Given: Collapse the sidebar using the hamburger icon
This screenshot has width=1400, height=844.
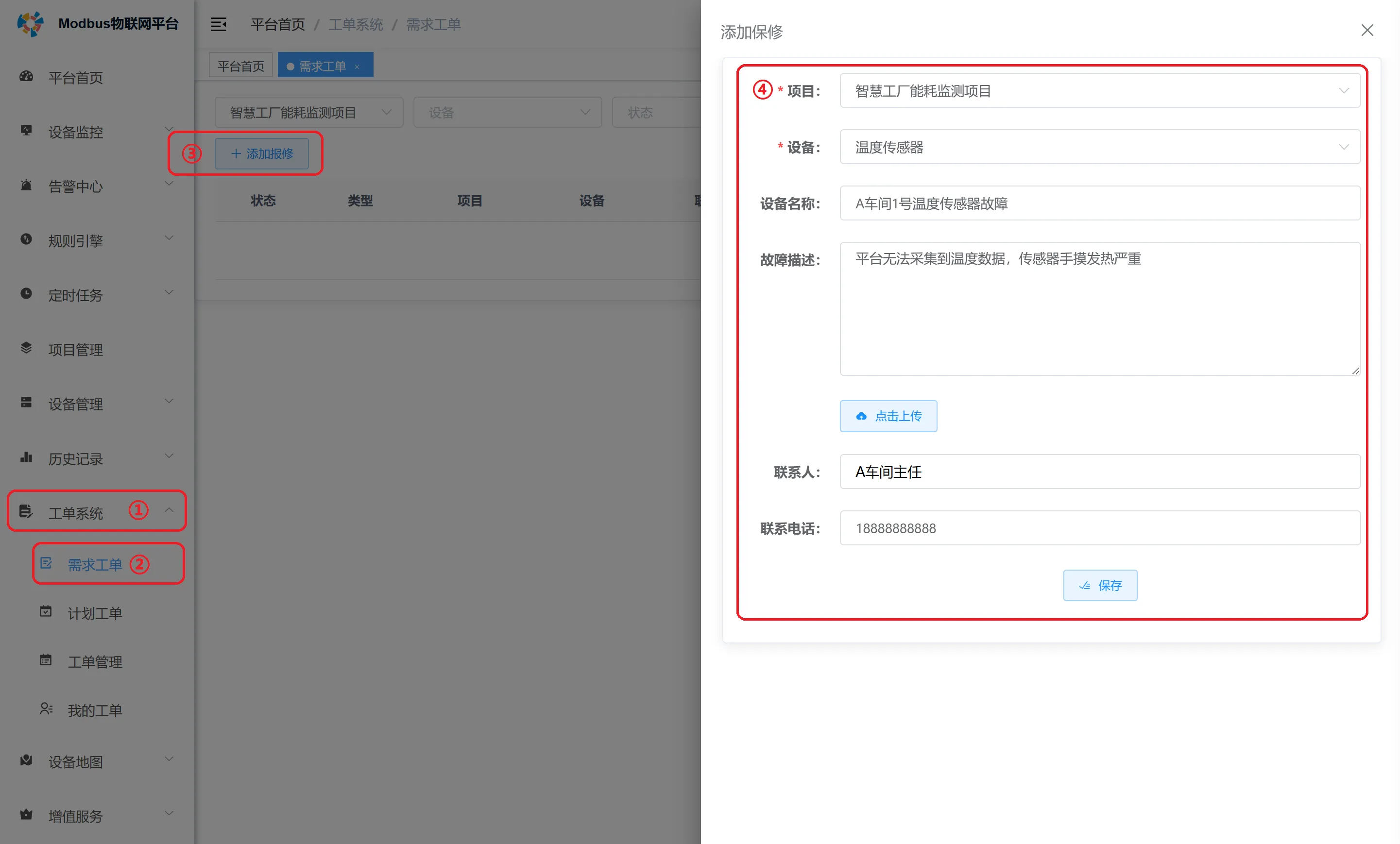Looking at the screenshot, I should (219, 24).
